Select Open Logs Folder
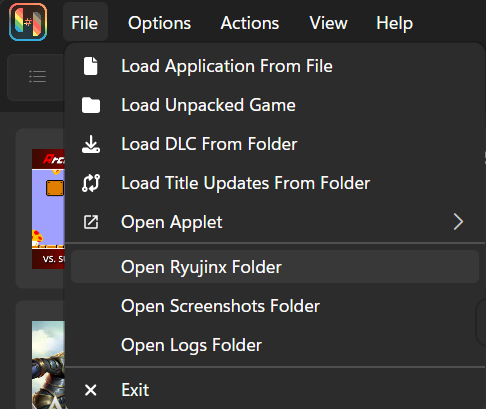The height and width of the screenshot is (409, 486). coord(275,345)
